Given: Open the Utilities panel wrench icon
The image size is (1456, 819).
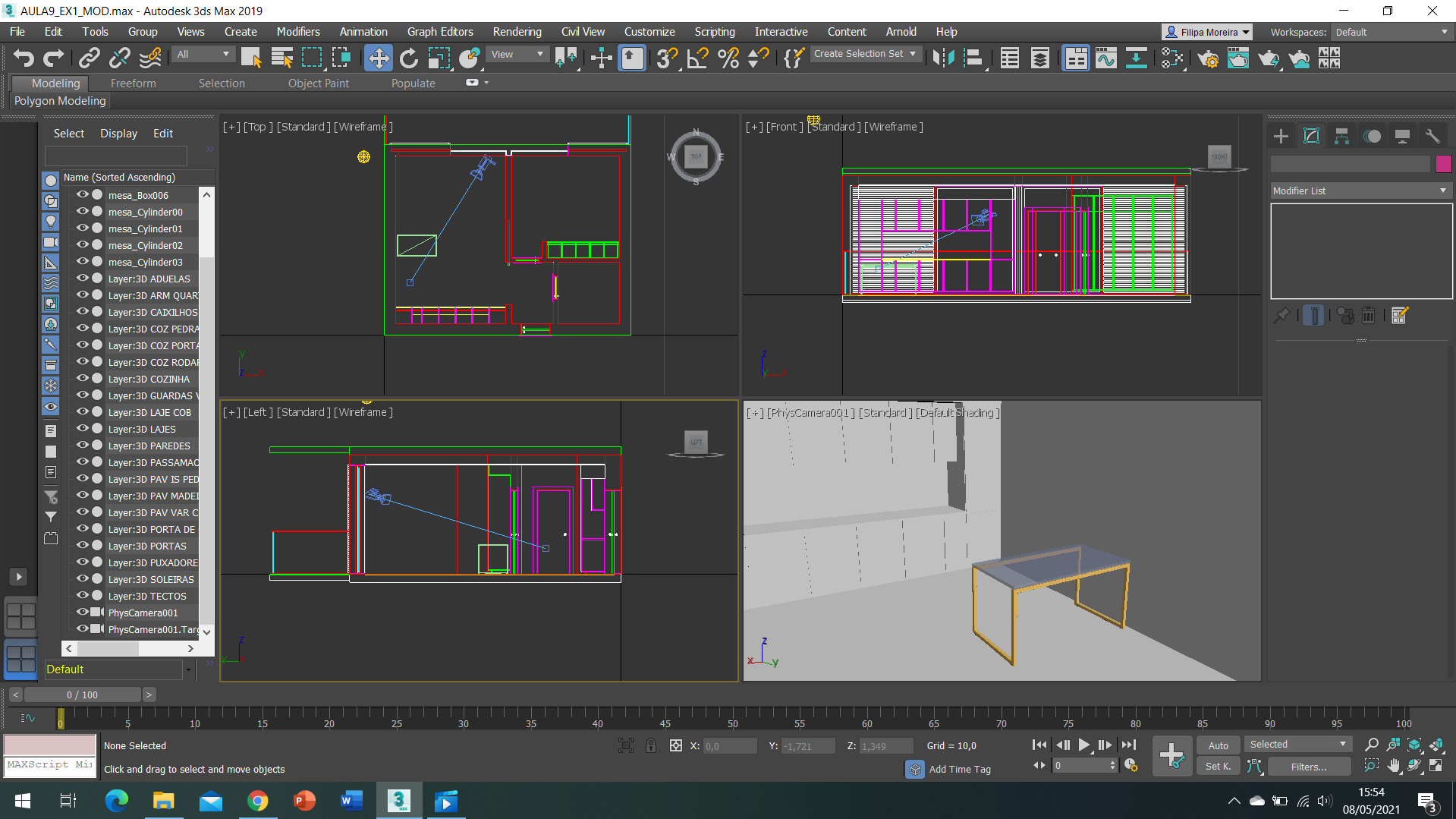Looking at the screenshot, I should click(x=1432, y=136).
